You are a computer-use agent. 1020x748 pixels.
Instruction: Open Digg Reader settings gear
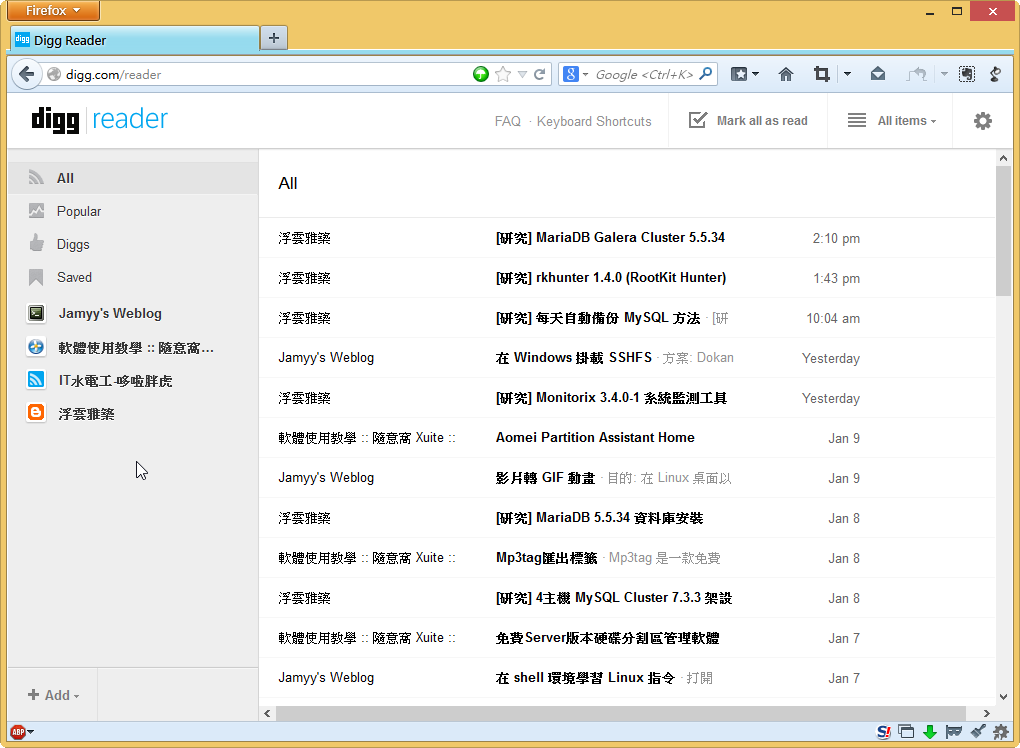click(x=982, y=121)
